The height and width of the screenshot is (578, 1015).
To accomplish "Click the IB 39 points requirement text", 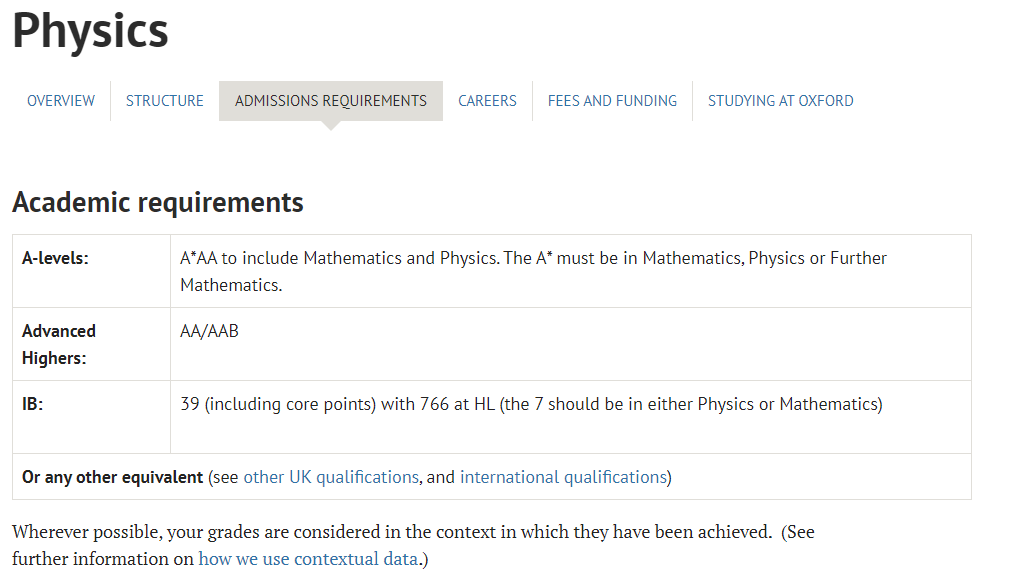I will pyautogui.click(x=531, y=405).
